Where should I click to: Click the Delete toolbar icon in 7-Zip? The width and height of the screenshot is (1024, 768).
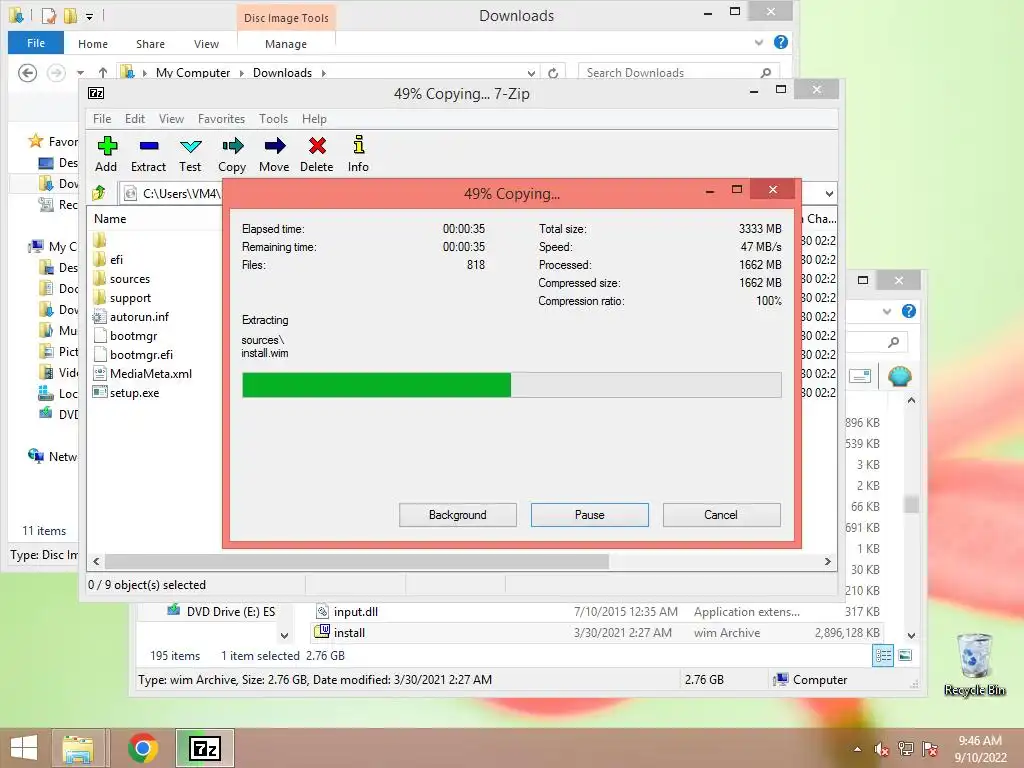pos(317,154)
